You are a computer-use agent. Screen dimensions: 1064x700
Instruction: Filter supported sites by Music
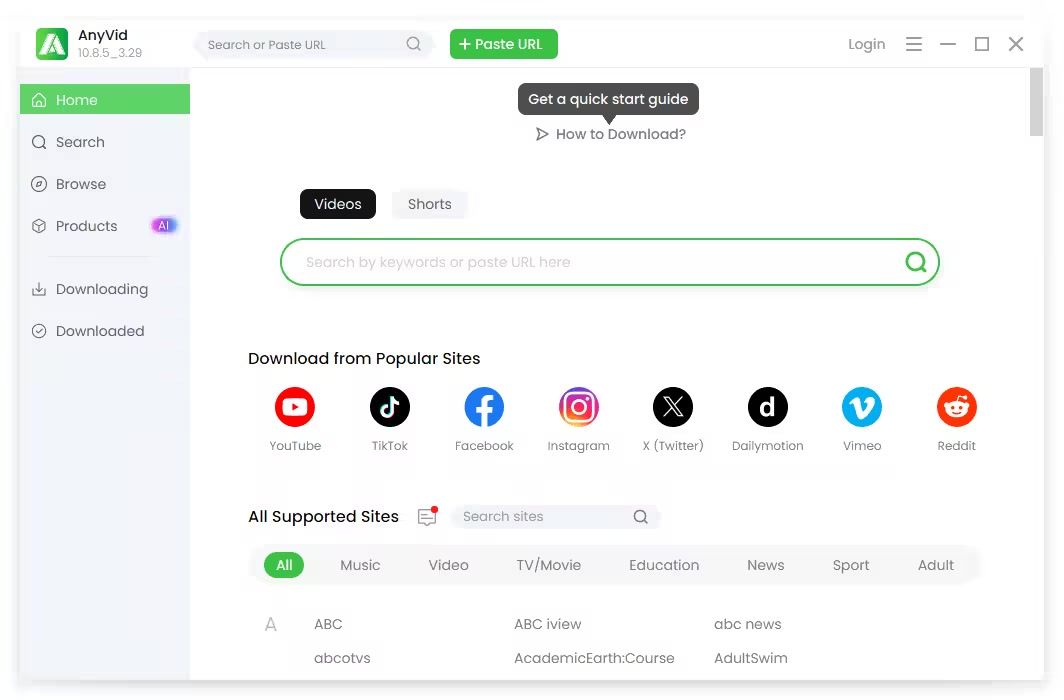point(360,565)
